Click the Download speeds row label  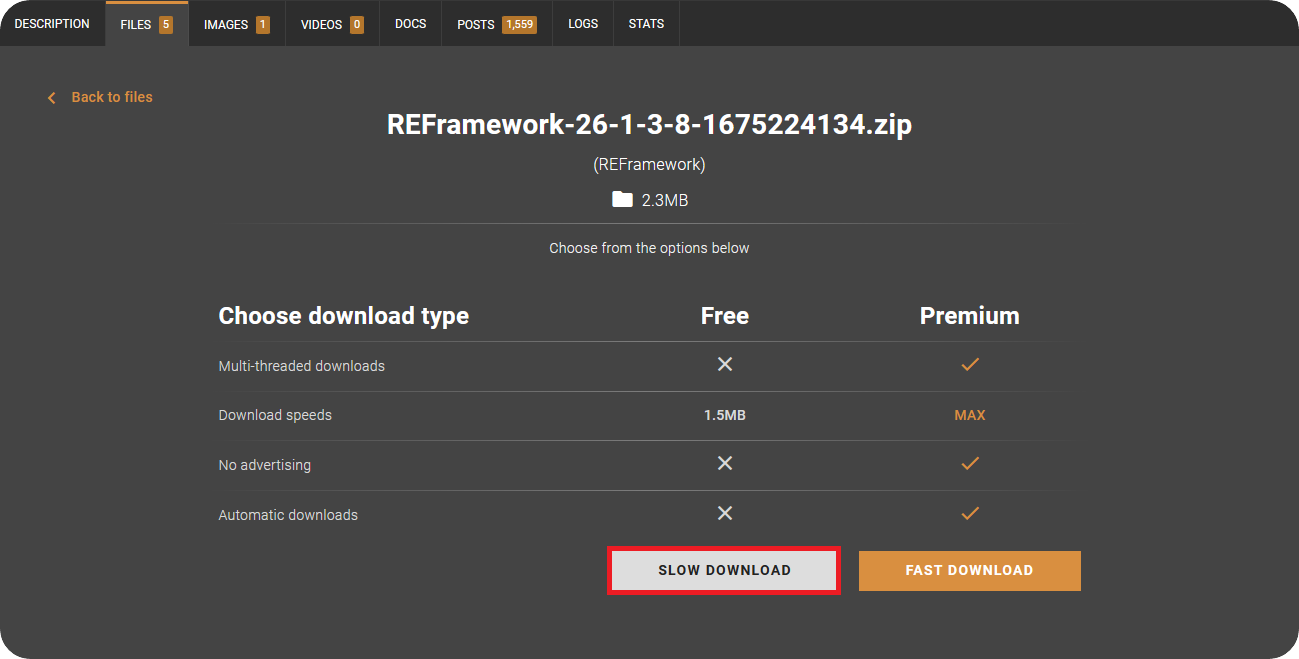275,415
